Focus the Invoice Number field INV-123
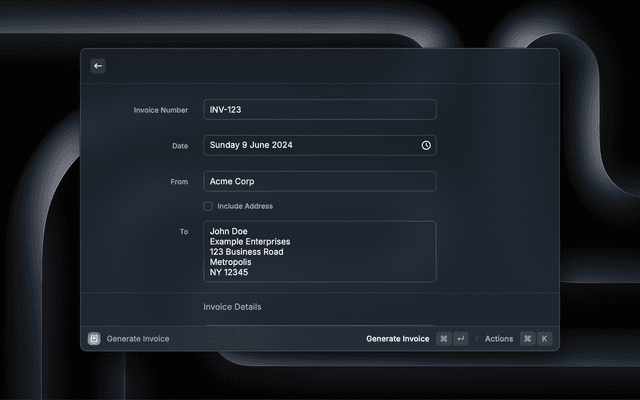 (319, 110)
